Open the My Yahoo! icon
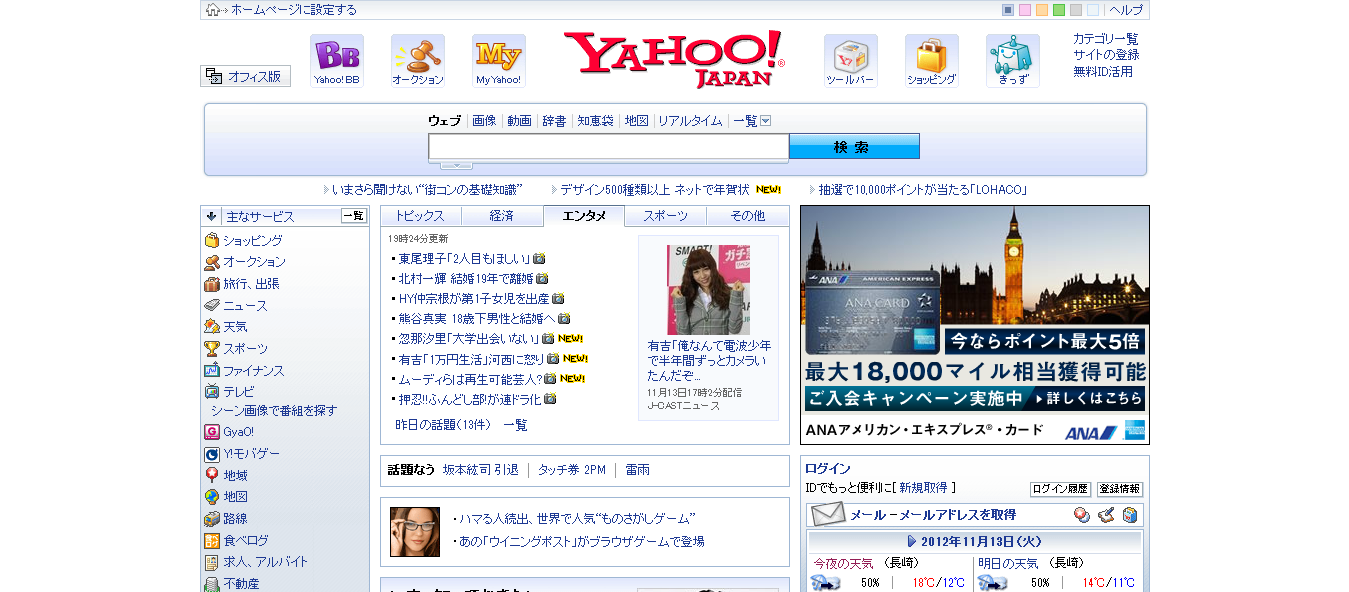 (x=499, y=61)
